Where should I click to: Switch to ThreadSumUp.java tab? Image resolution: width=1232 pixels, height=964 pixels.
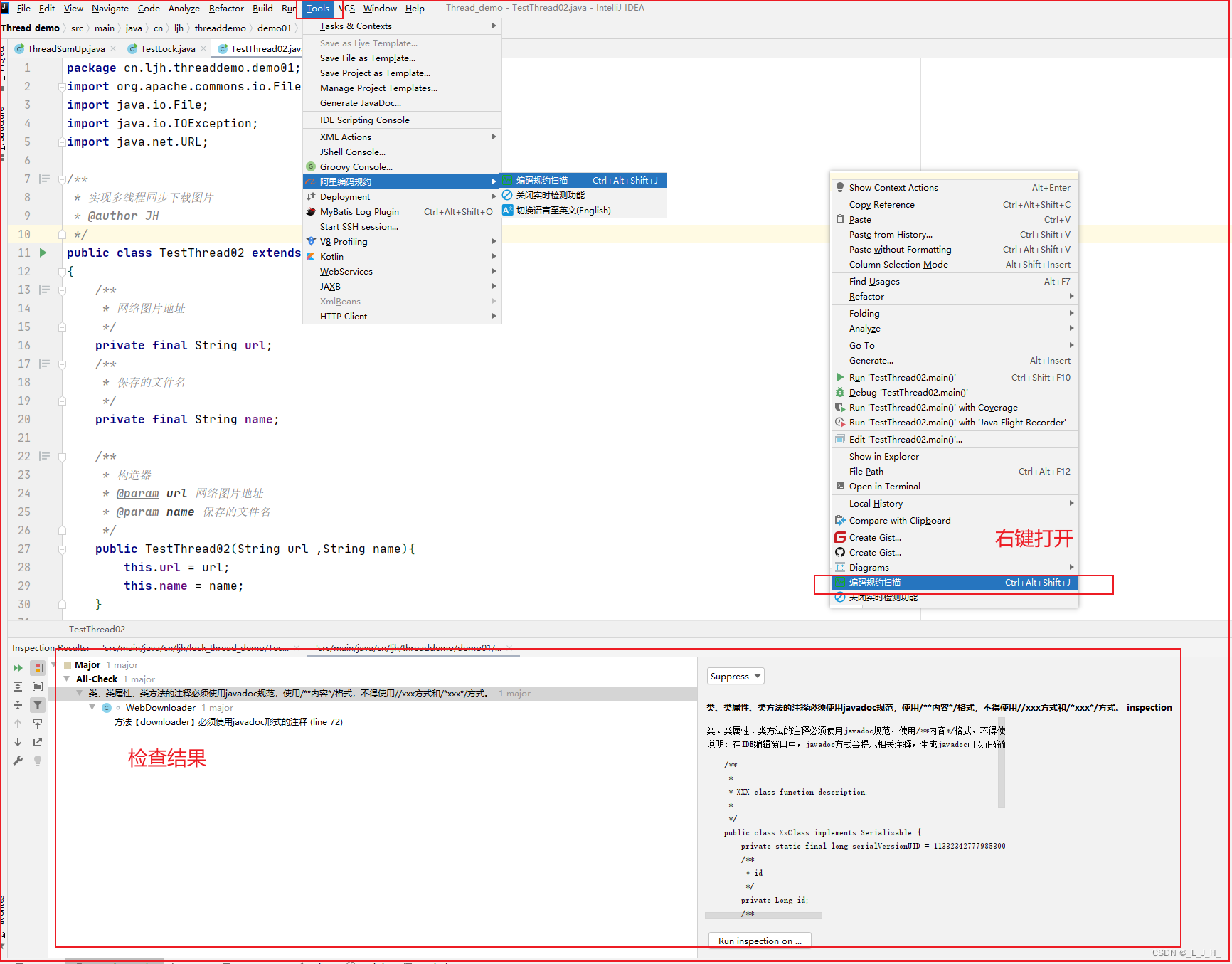coord(66,49)
